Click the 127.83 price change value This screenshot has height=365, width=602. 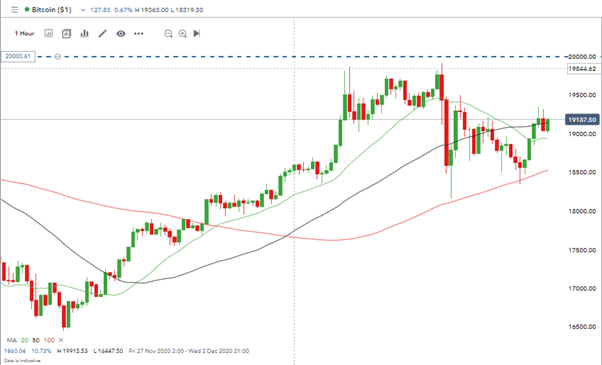pos(100,10)
